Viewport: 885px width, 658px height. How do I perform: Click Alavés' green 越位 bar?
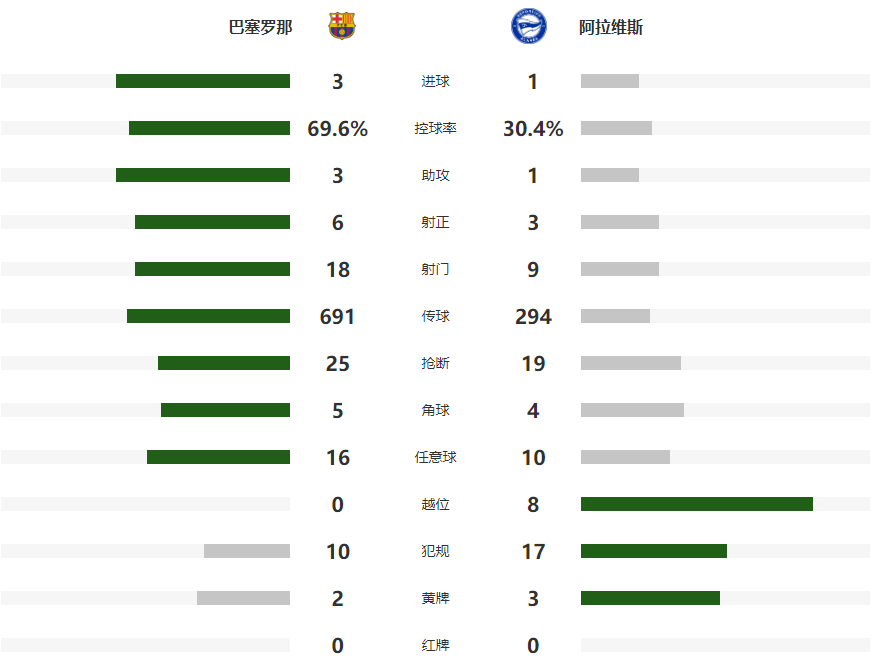click(696, 504)
